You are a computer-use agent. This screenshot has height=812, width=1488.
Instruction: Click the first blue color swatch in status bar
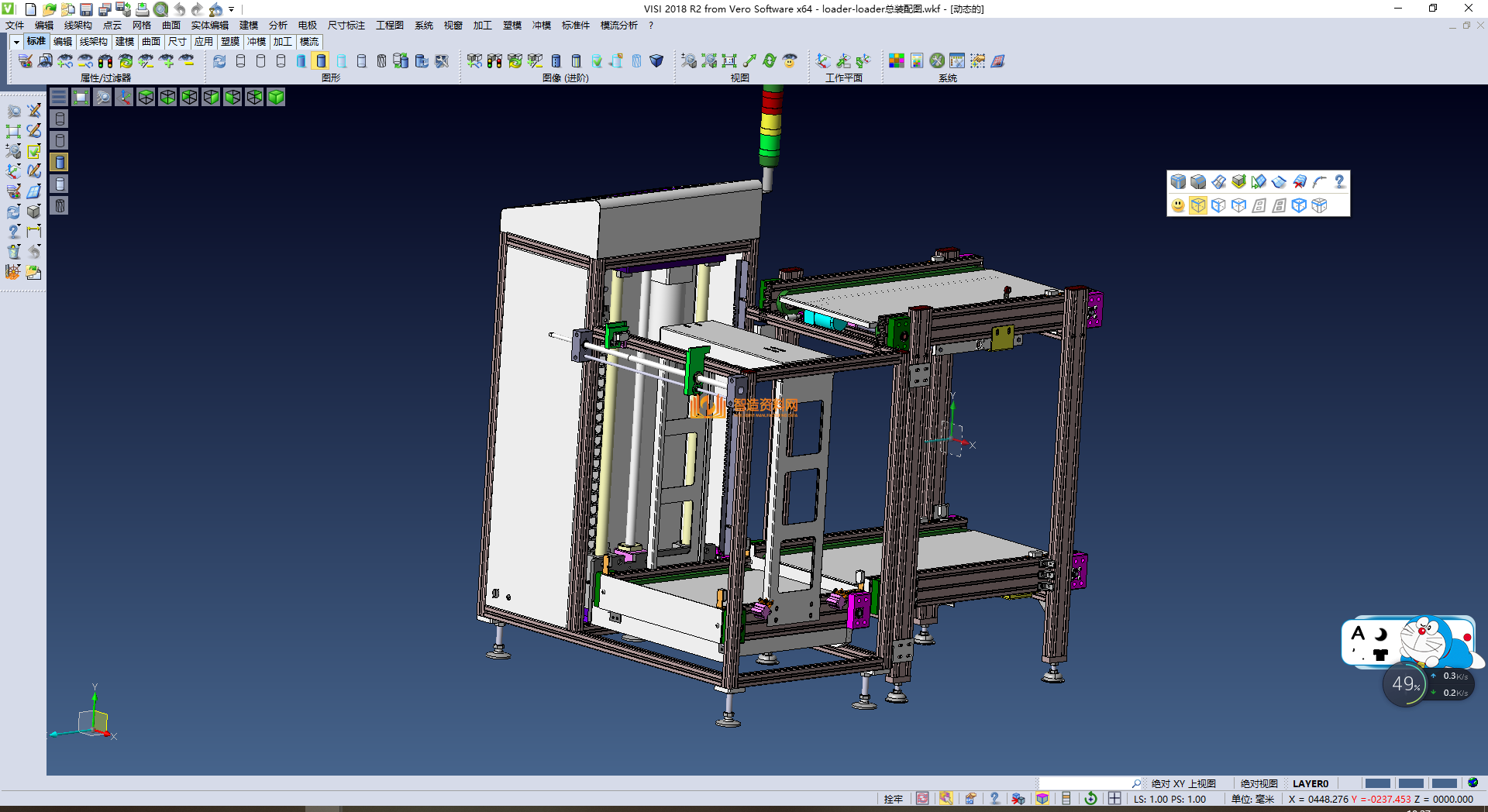tap(1377, 783)
